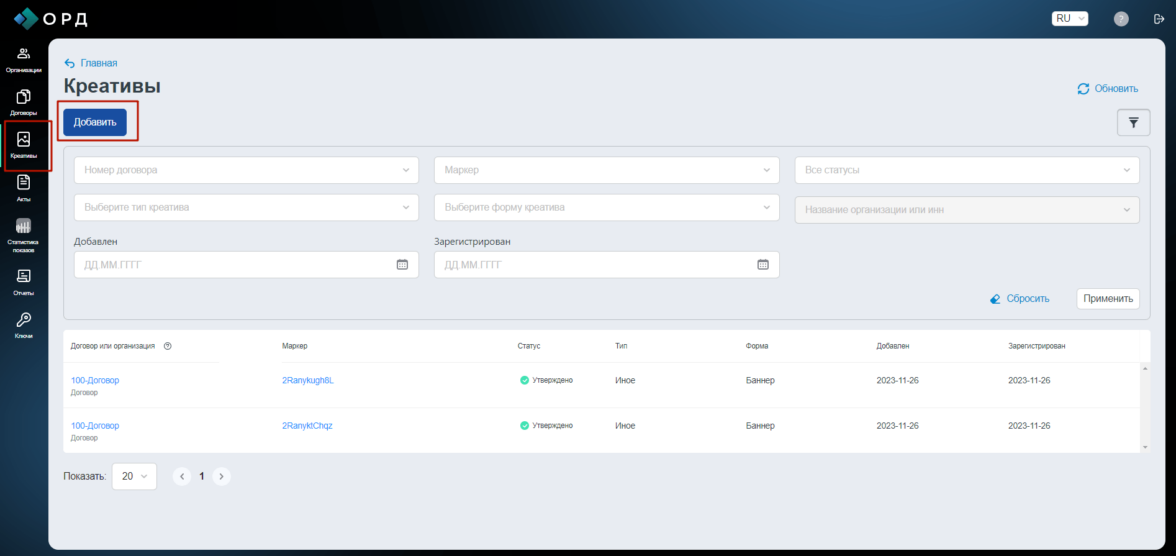
Task: Open marker link 2Ranykugh8L
Action: click(308, 380)
